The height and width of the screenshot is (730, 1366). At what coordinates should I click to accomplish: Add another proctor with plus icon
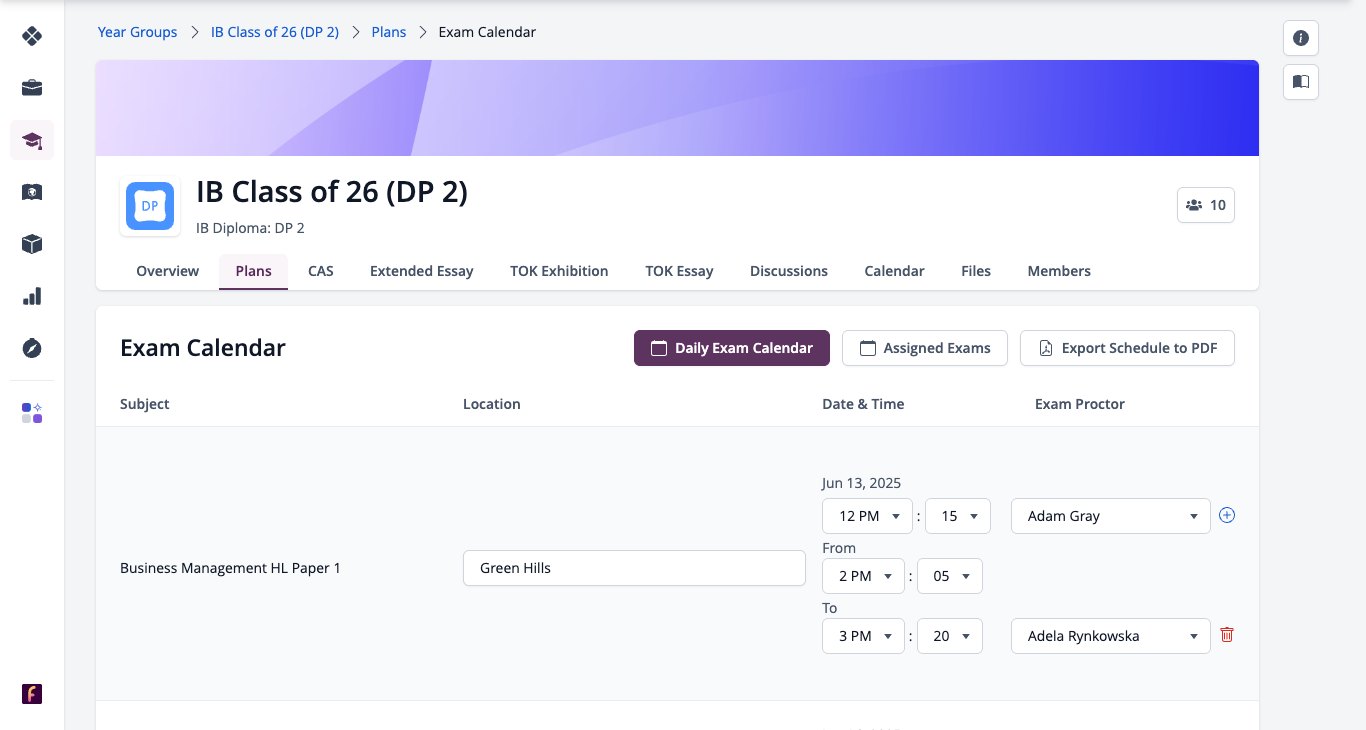point(1228,516)
